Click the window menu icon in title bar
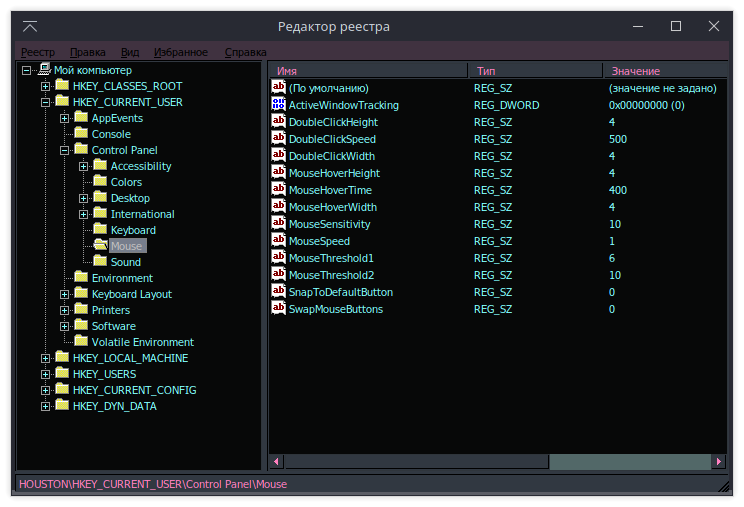The width and height of the screenshot is (744, 507). 30,27
